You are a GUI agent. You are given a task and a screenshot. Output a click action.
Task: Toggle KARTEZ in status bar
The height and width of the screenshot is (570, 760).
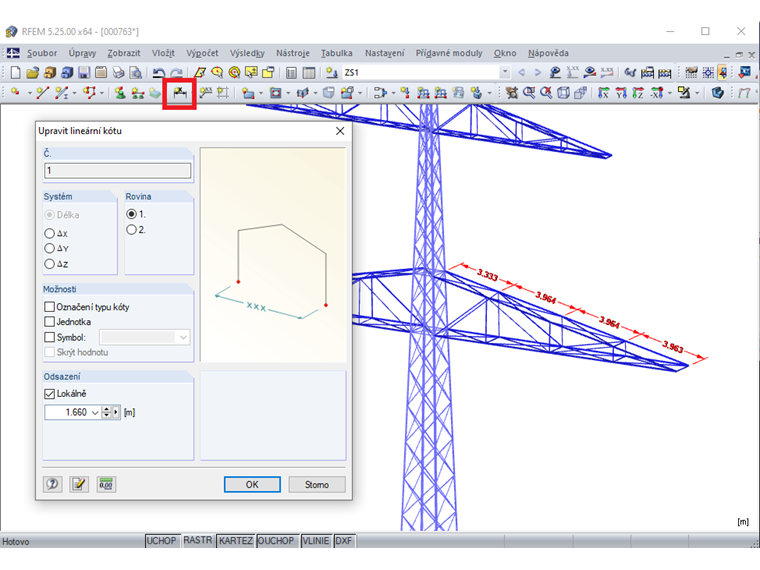(236, 540)
